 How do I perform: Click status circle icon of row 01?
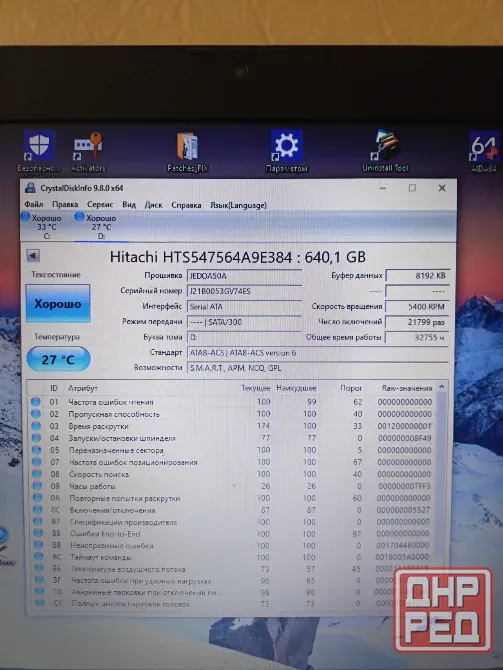click(35, 402)
